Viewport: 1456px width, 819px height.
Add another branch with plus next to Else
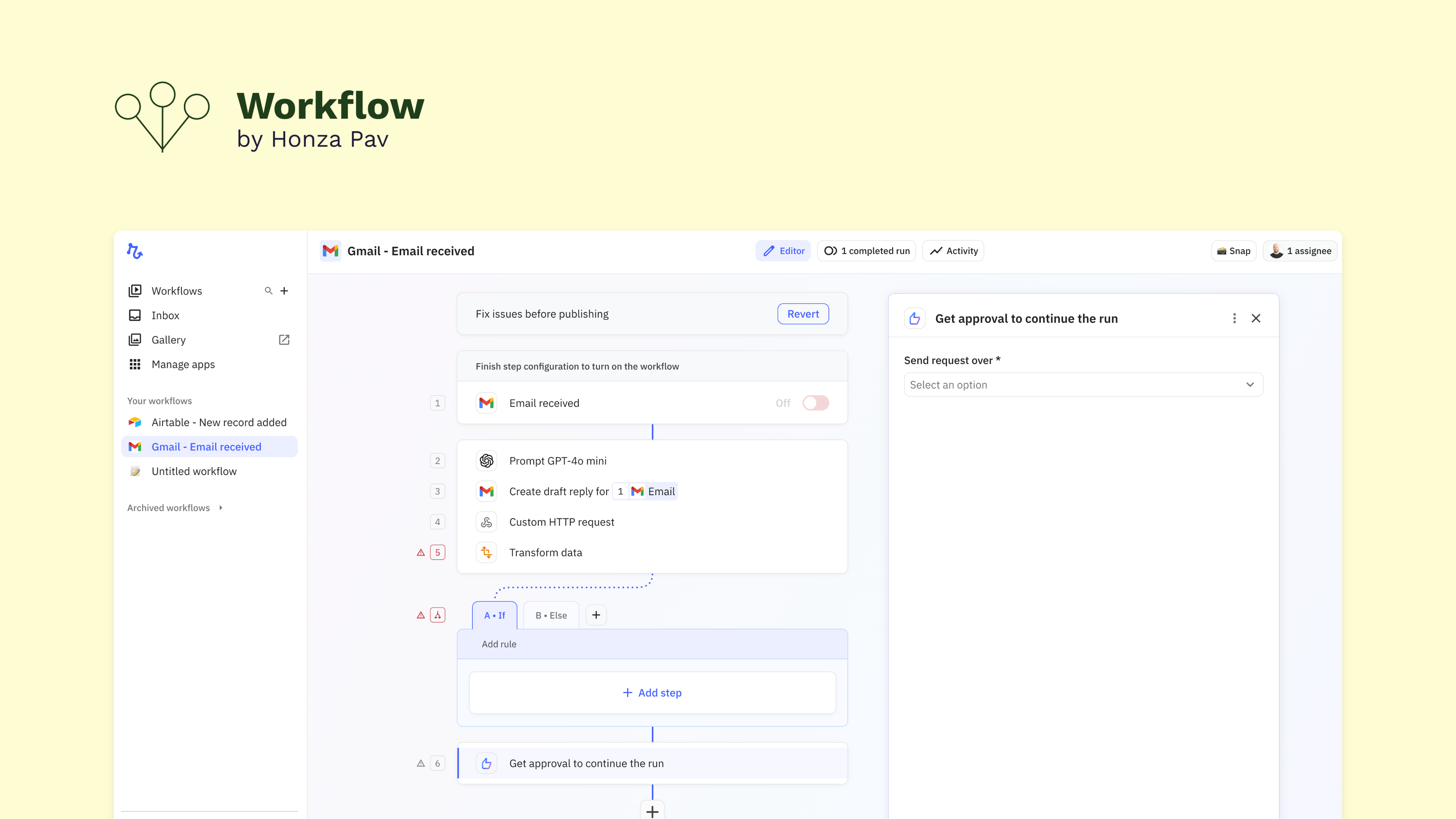pos(596,615)
